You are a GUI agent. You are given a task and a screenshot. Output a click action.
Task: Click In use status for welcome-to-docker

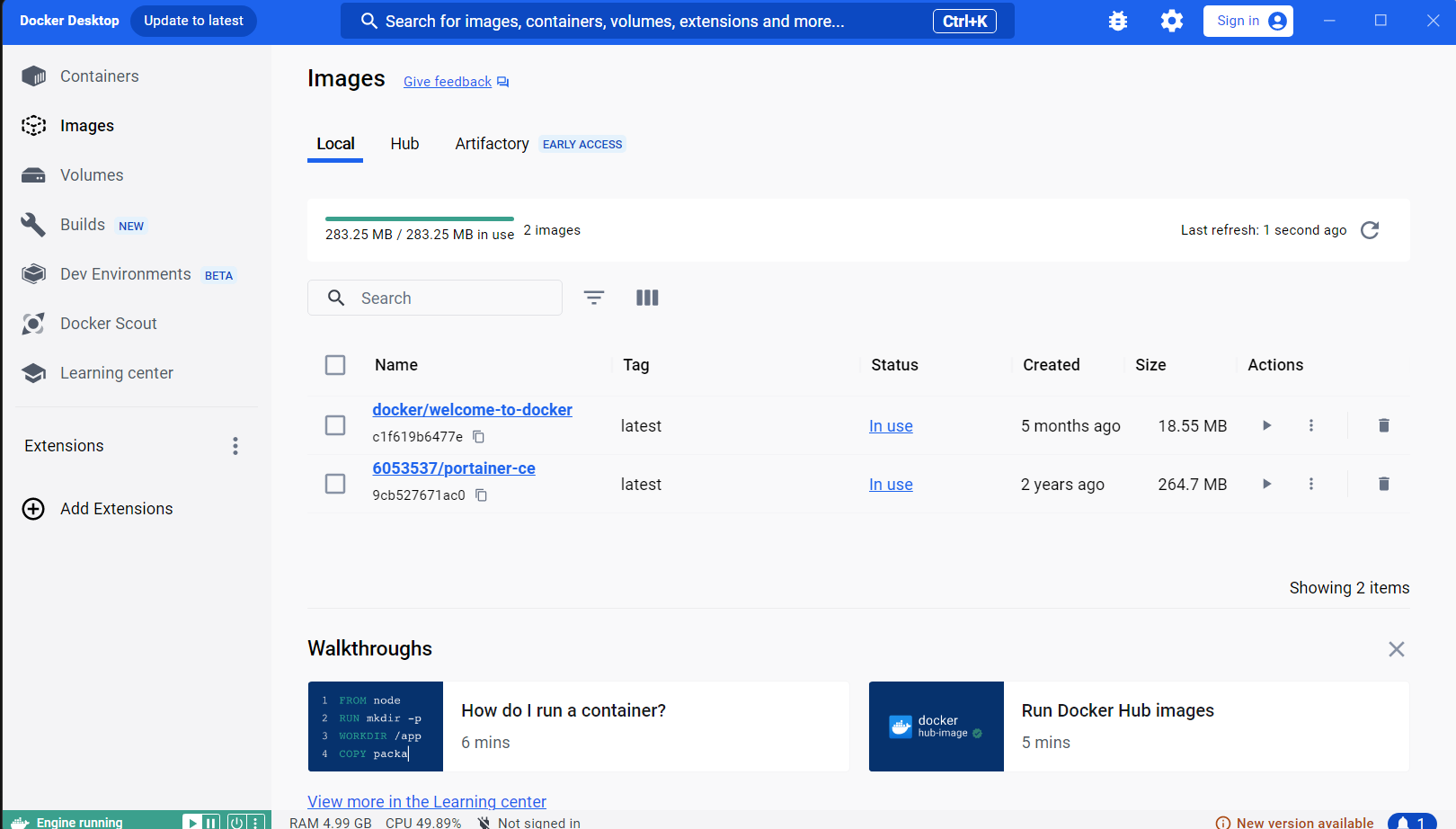pyautogui.click(x=891, y=426)
